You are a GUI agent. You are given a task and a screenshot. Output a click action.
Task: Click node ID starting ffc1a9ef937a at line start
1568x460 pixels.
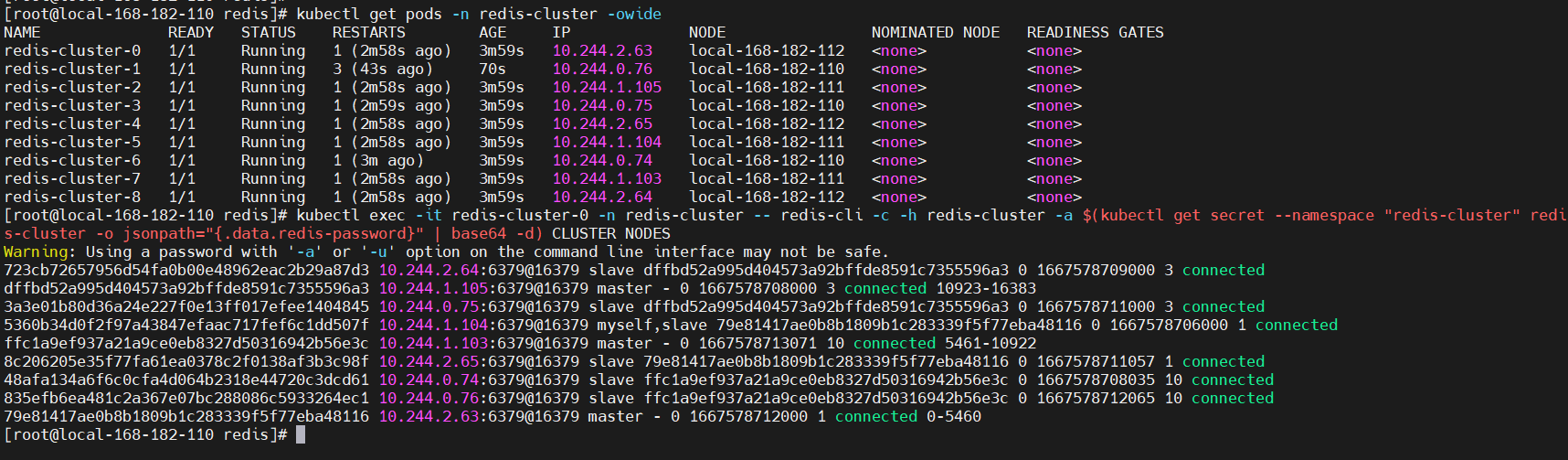tap(186, 343)
